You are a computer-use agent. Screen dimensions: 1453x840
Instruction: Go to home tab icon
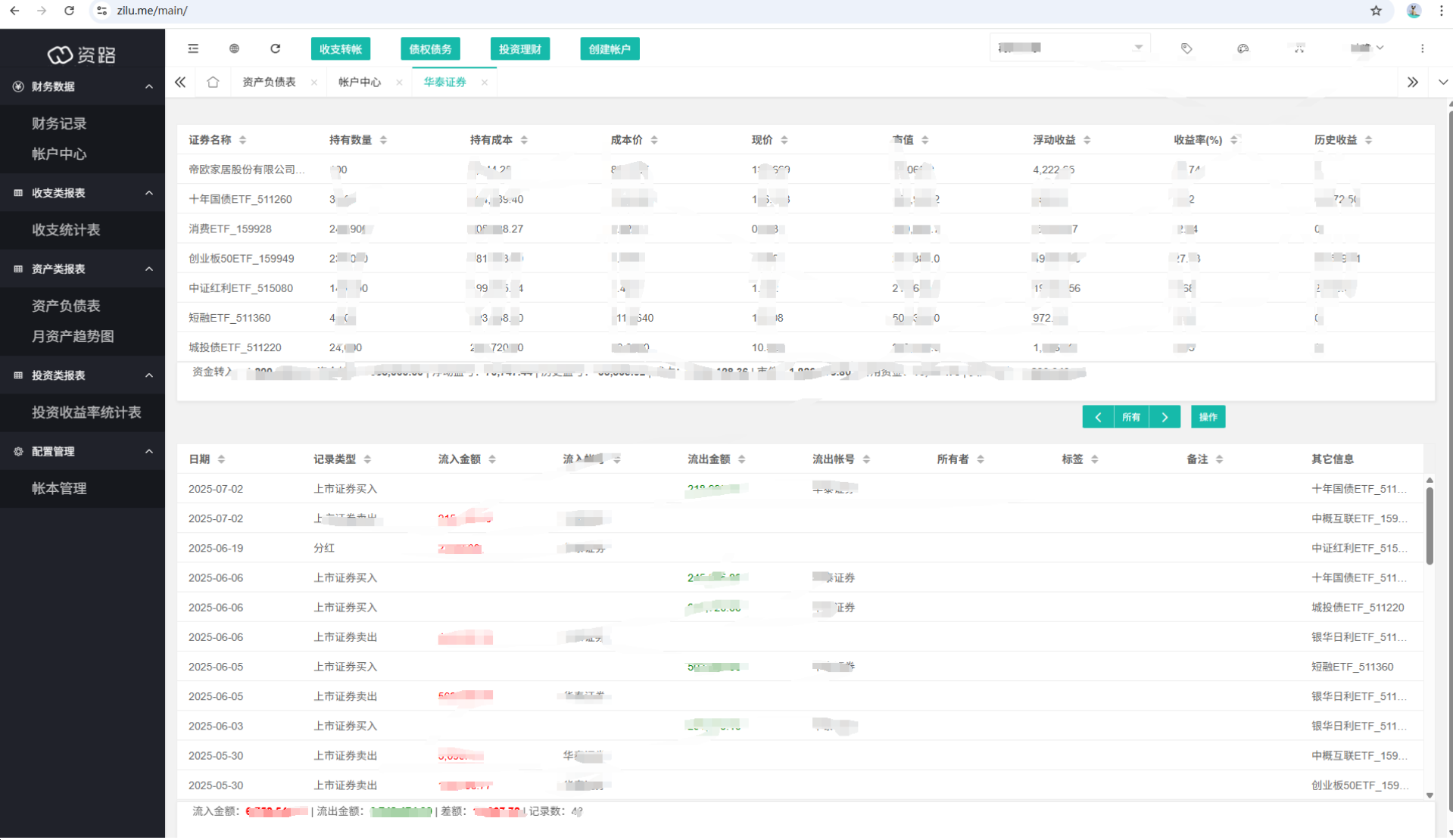pyautogui.click(x=213, y=82)
